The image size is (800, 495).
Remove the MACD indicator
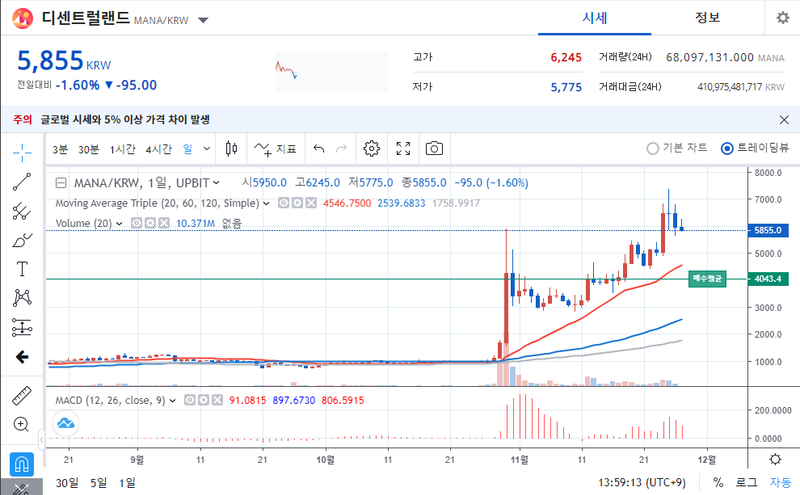pyautogui.click(x=217, y=400)
